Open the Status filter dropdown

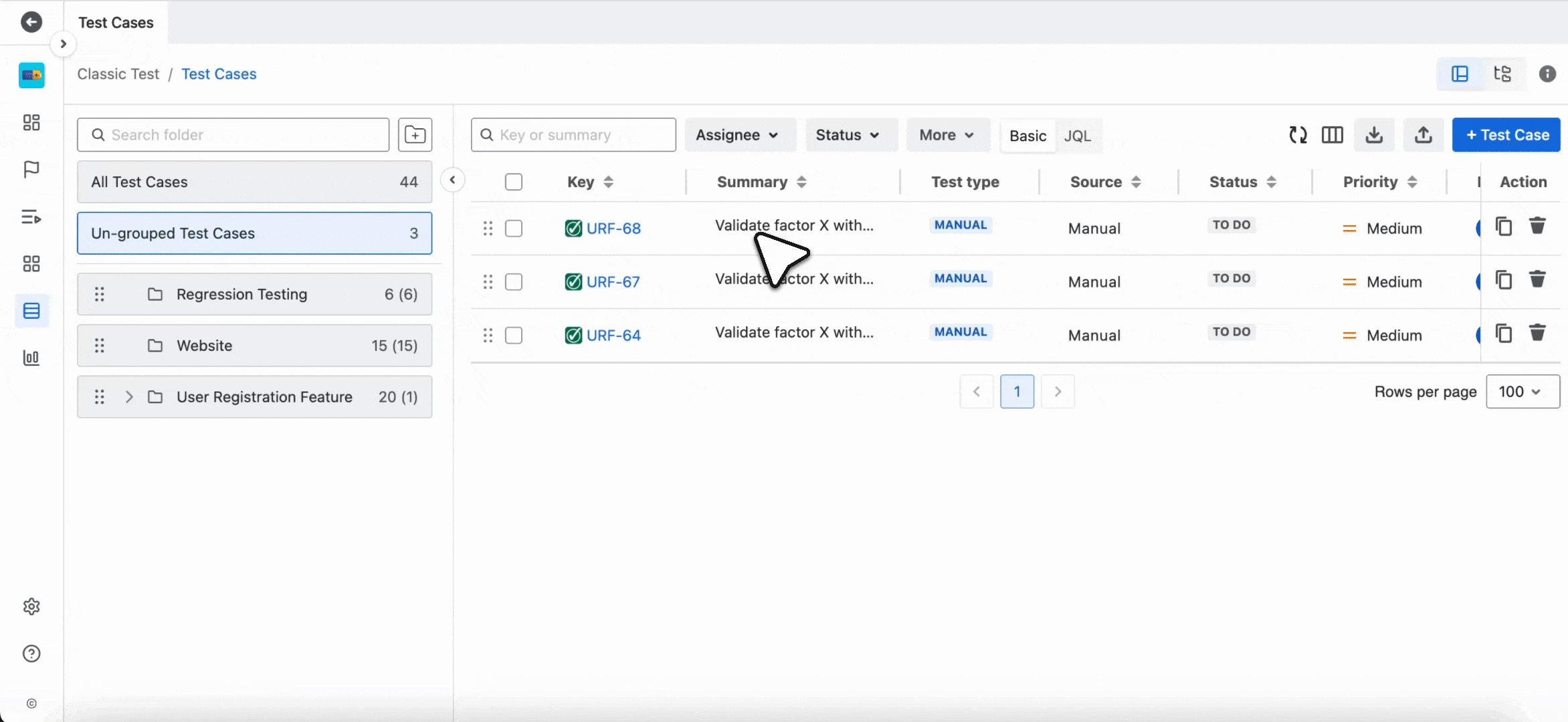click(847, 135)
